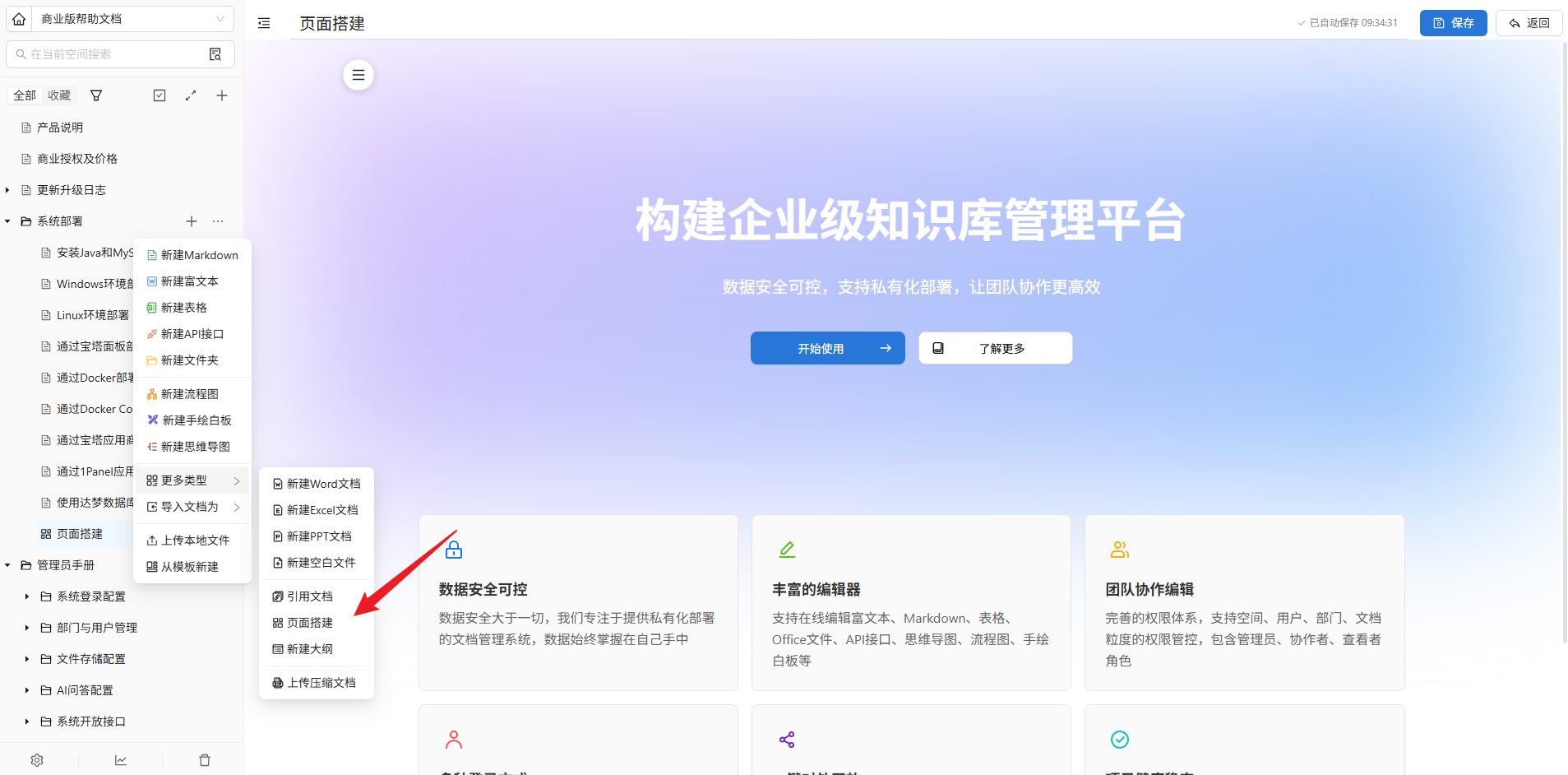The image size is (1568, 775).
Task: Select 上传压缩文档 in submenu
Action: [317, 683]
